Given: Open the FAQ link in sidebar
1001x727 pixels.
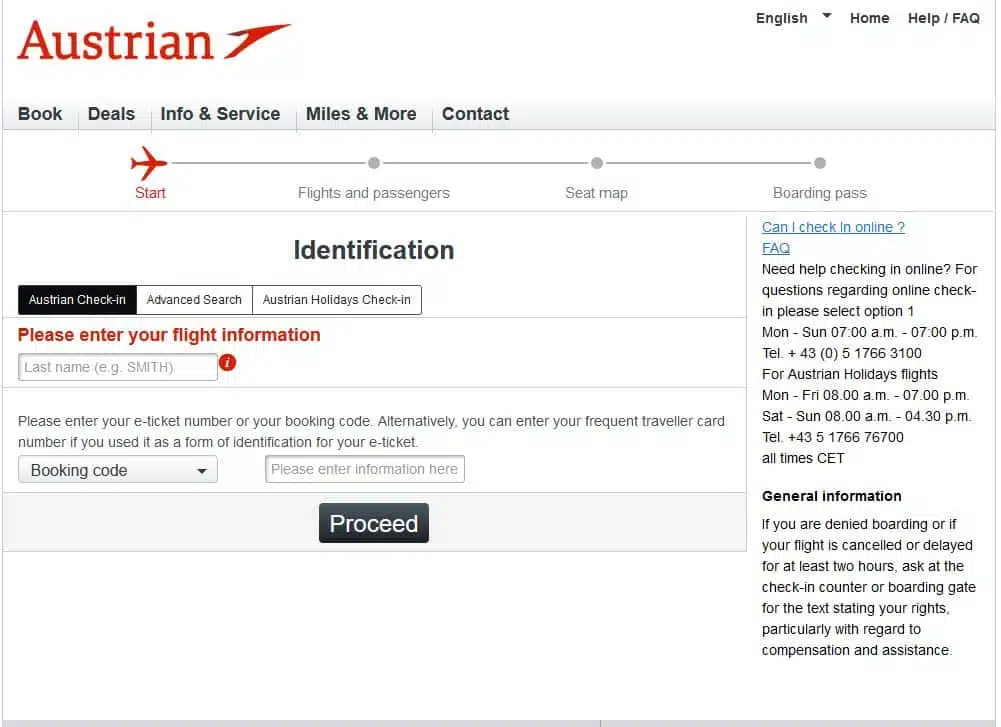Looking at the screenshot, I should (776, 248).
